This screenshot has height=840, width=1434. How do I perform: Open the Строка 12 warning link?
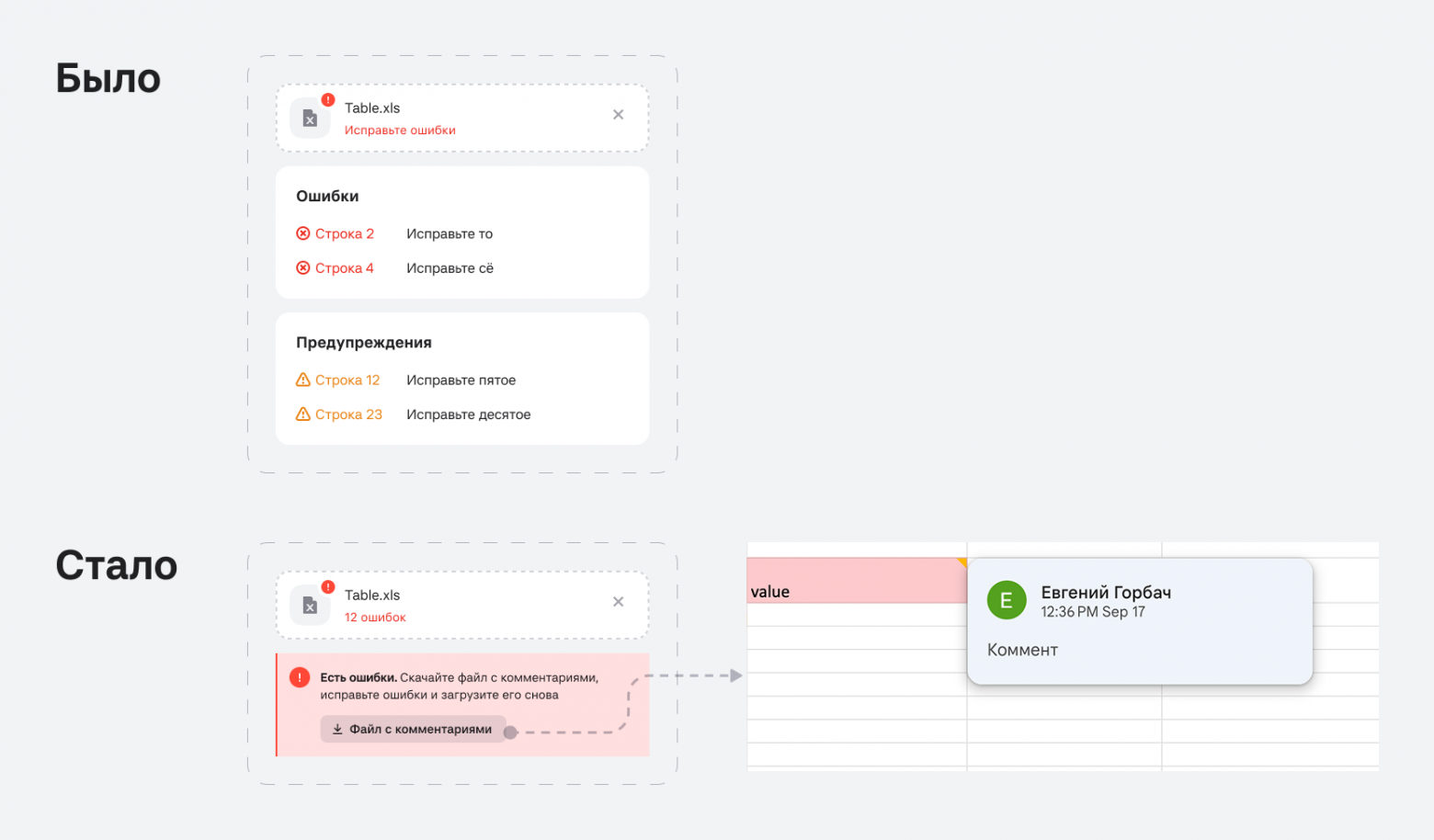(347, 380)
